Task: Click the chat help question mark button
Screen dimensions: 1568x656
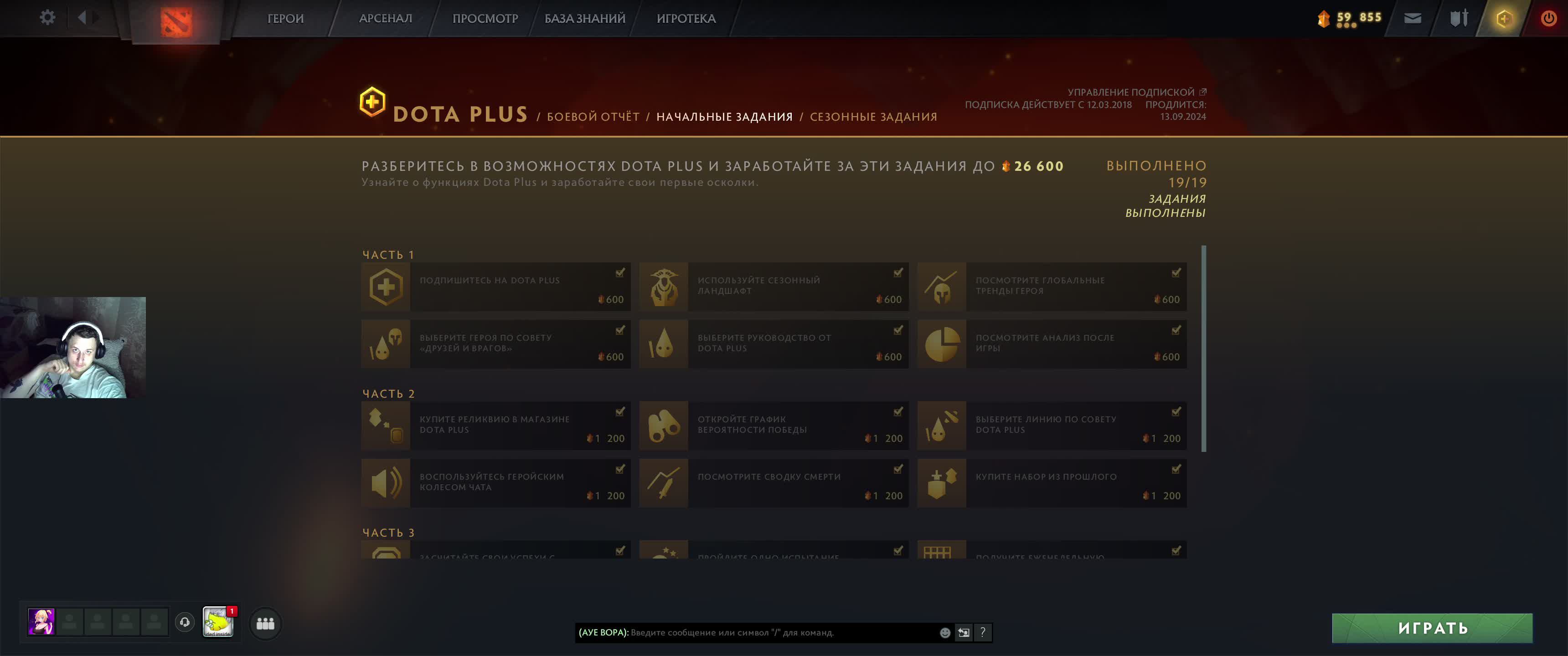Action: tap(982, 632)
